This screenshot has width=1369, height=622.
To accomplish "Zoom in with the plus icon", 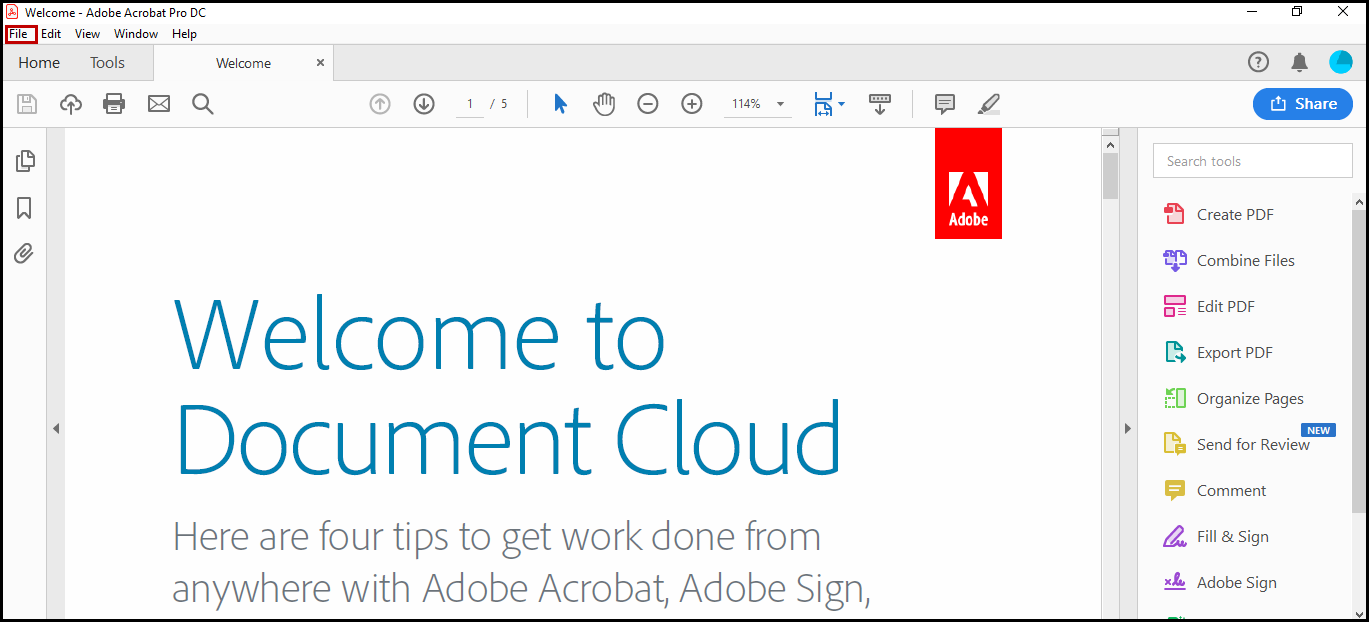I will [692, 104].
